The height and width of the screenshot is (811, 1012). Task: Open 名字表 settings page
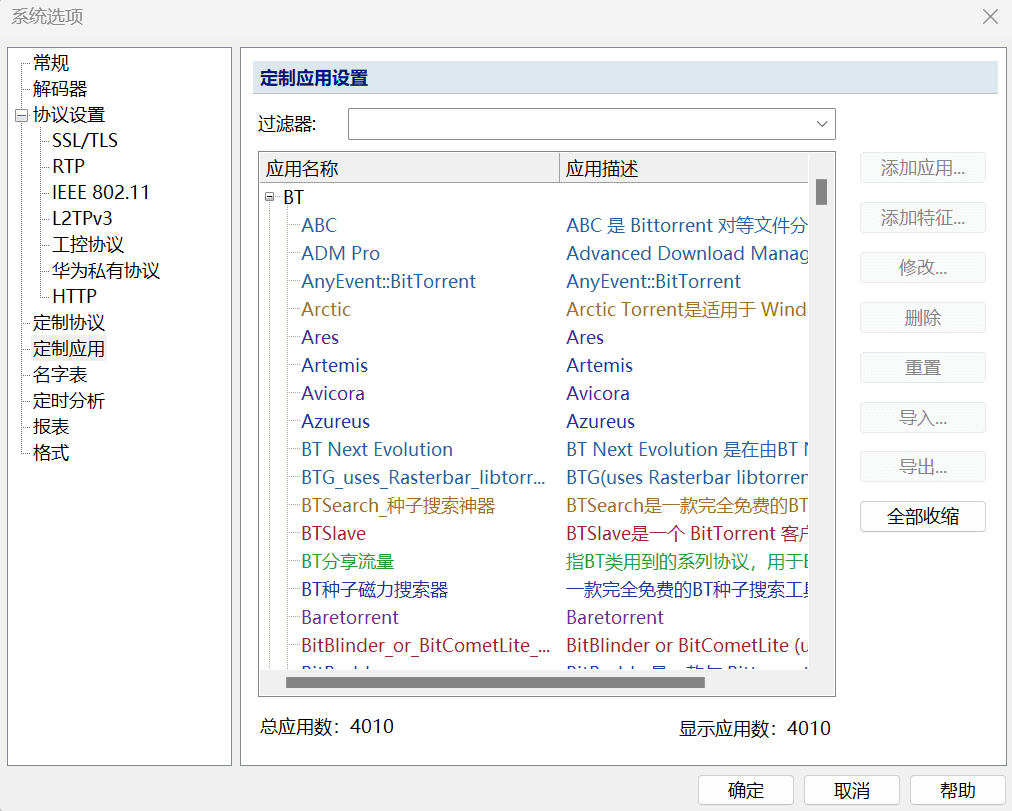click(x=60, y=375)
